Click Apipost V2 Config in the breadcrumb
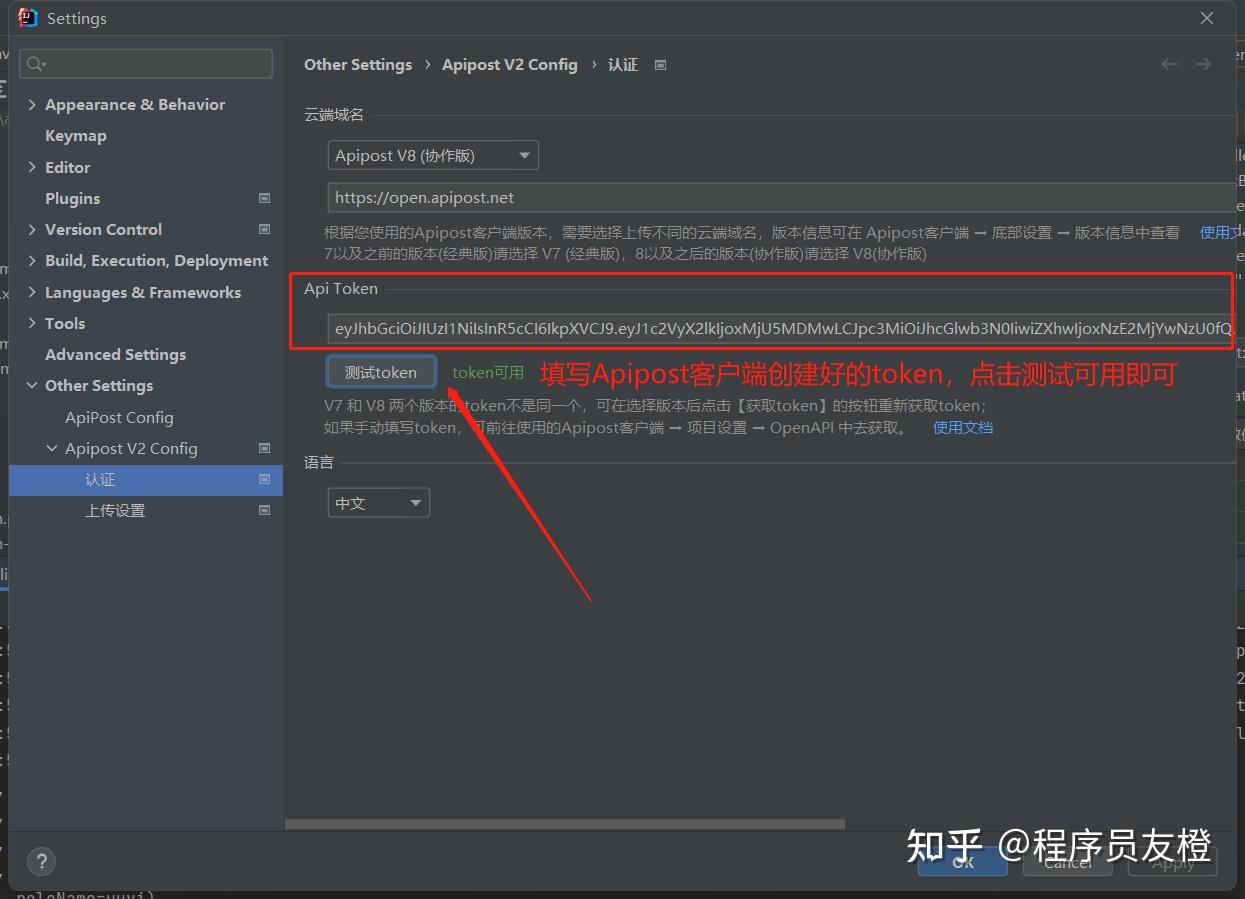 [510, 64]
